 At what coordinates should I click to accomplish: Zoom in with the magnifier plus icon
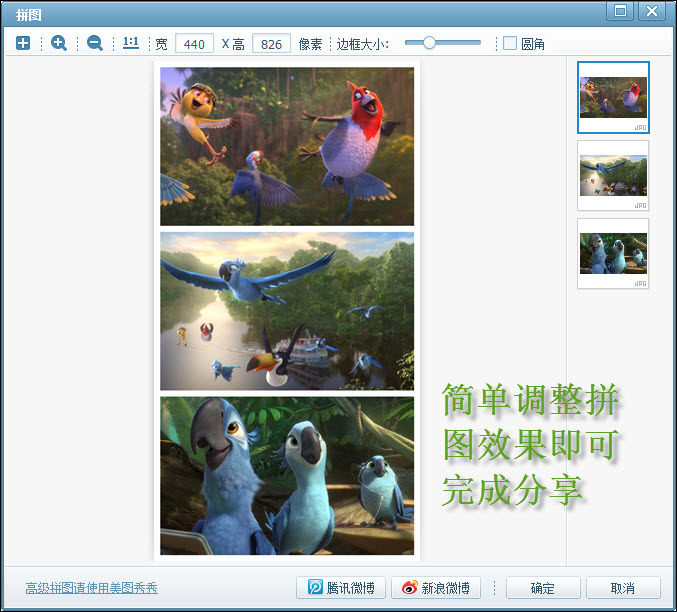pos(59,43)
